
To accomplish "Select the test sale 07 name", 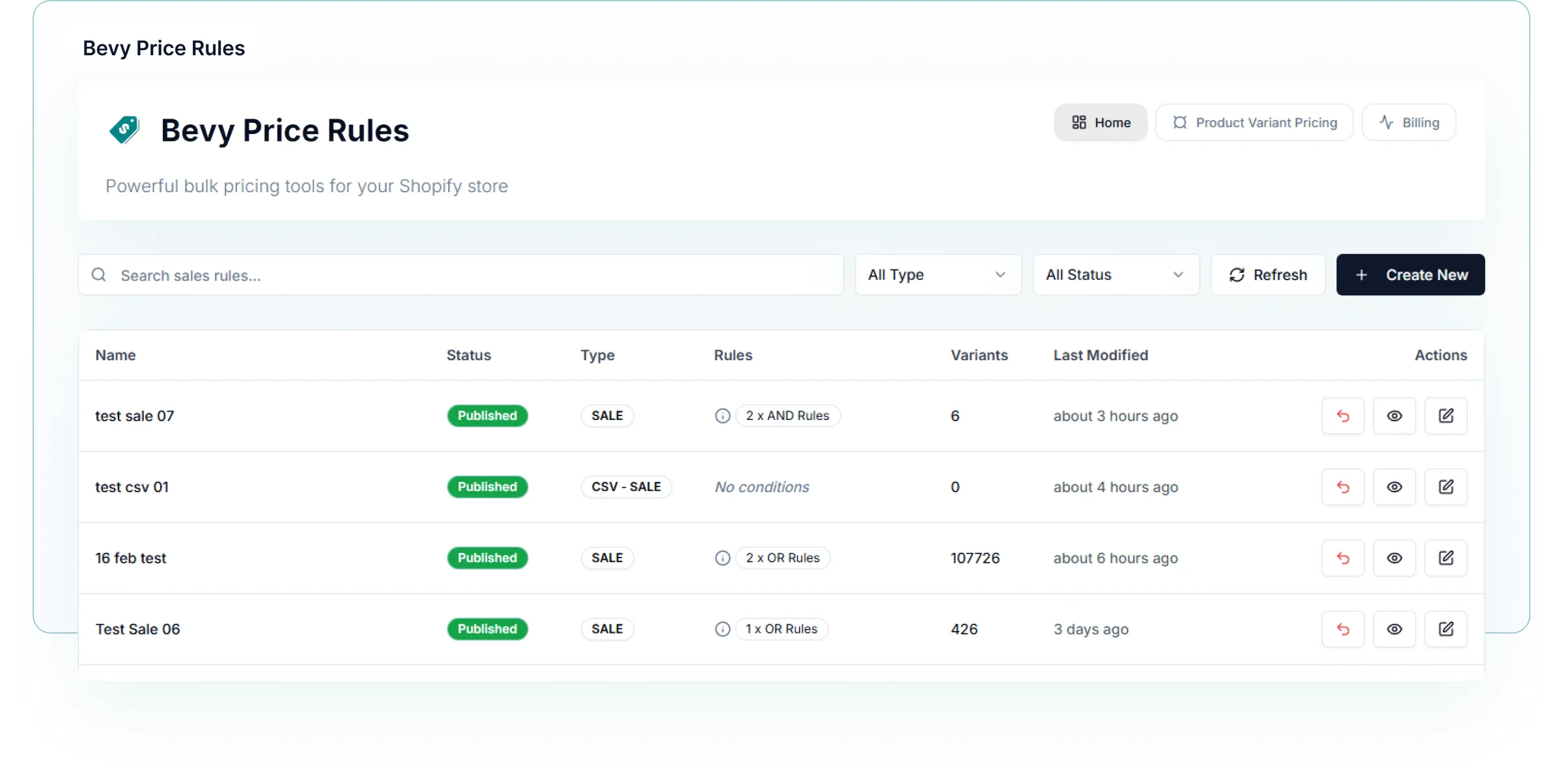I will (x=135, y=415).
